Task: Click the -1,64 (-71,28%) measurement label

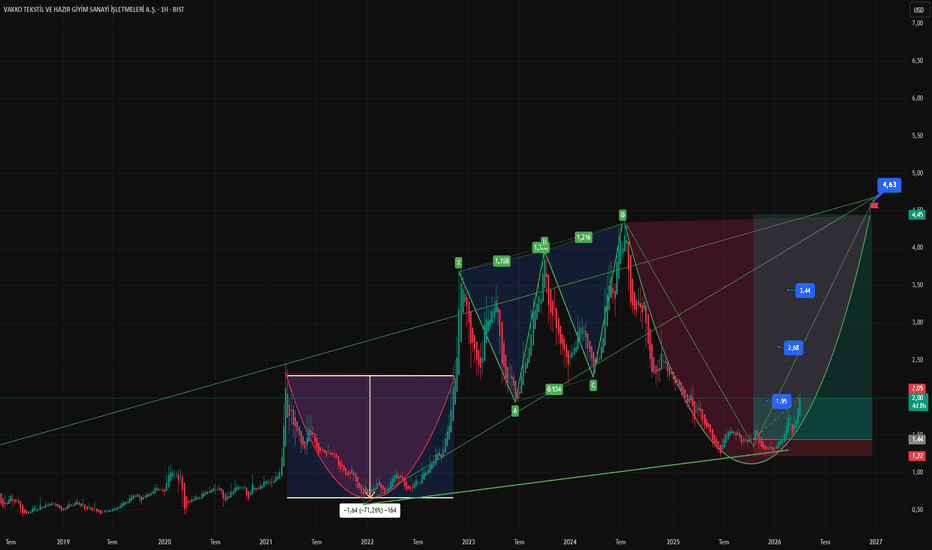Action: 370,510
